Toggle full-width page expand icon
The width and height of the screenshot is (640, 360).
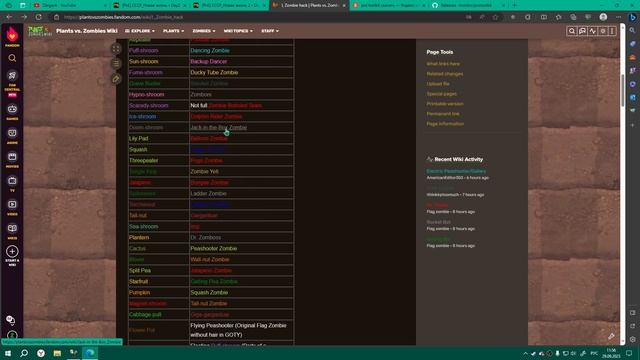(116, 49)
